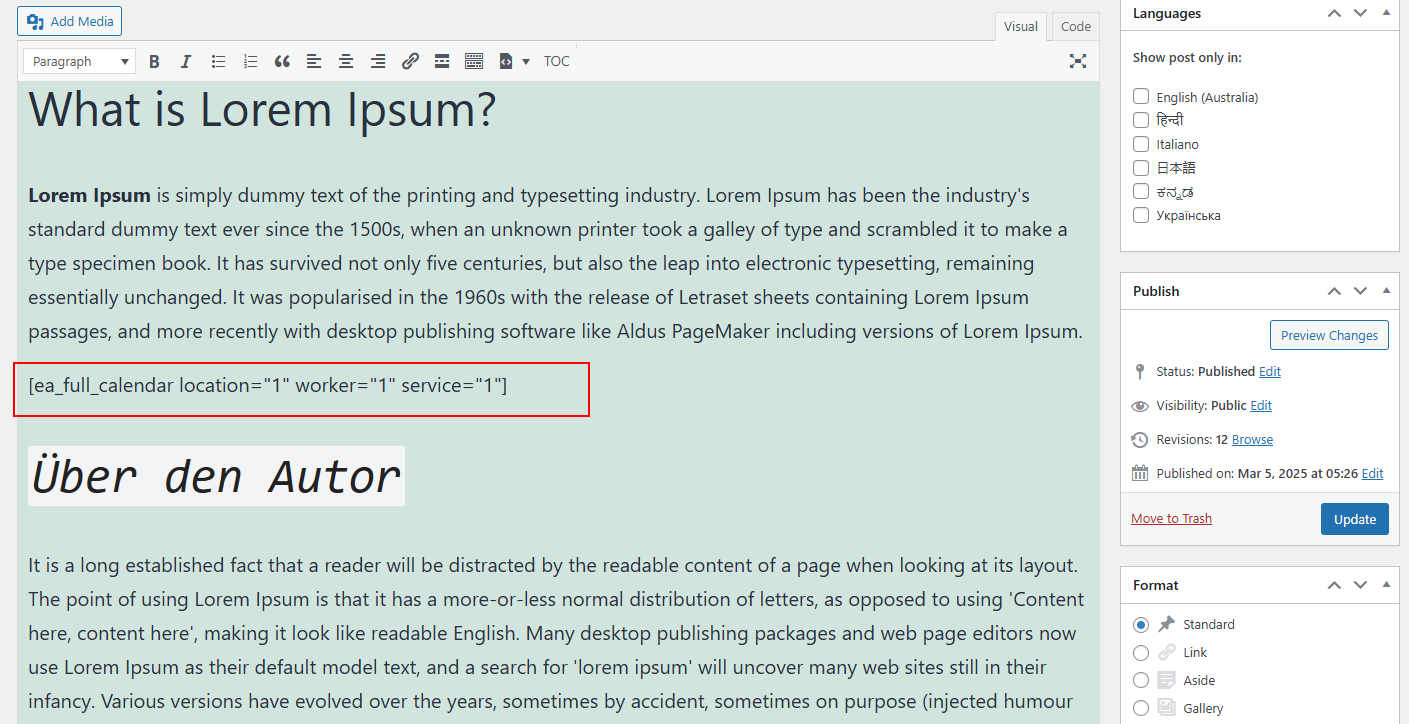Toggle bold formatting
This screenshot has height=724, width=1409.
(x=154, y=62)
